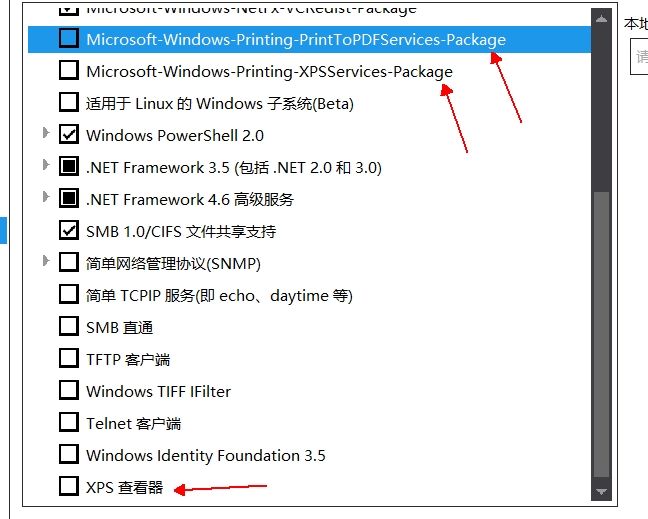Viewport: 648px width, 519px height.
Task: Click the scrollbar track above the thumb
Action: (x=601, y=110)
